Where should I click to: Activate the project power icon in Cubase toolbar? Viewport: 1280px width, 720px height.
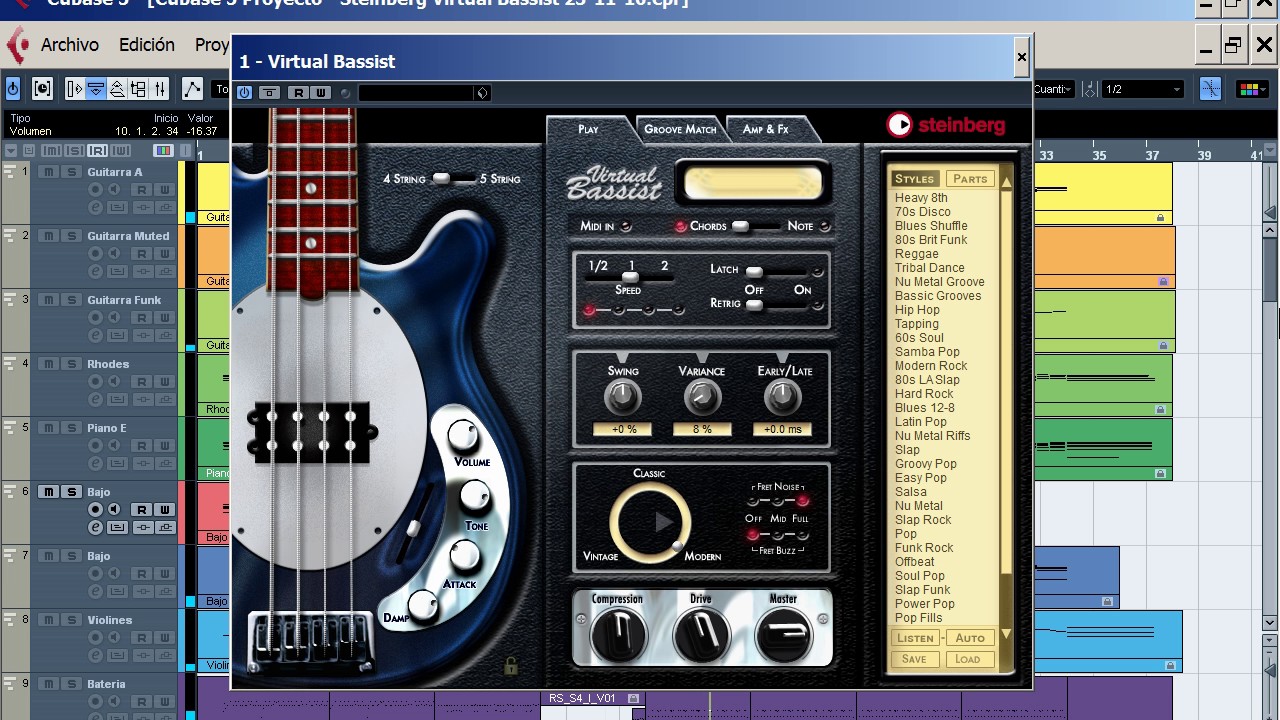13,89
